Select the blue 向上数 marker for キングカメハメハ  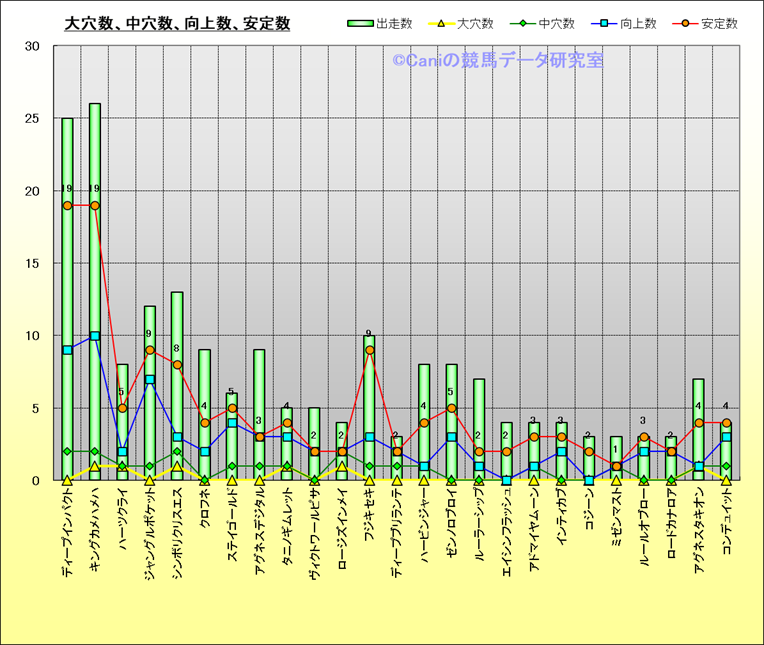(95, 336)
